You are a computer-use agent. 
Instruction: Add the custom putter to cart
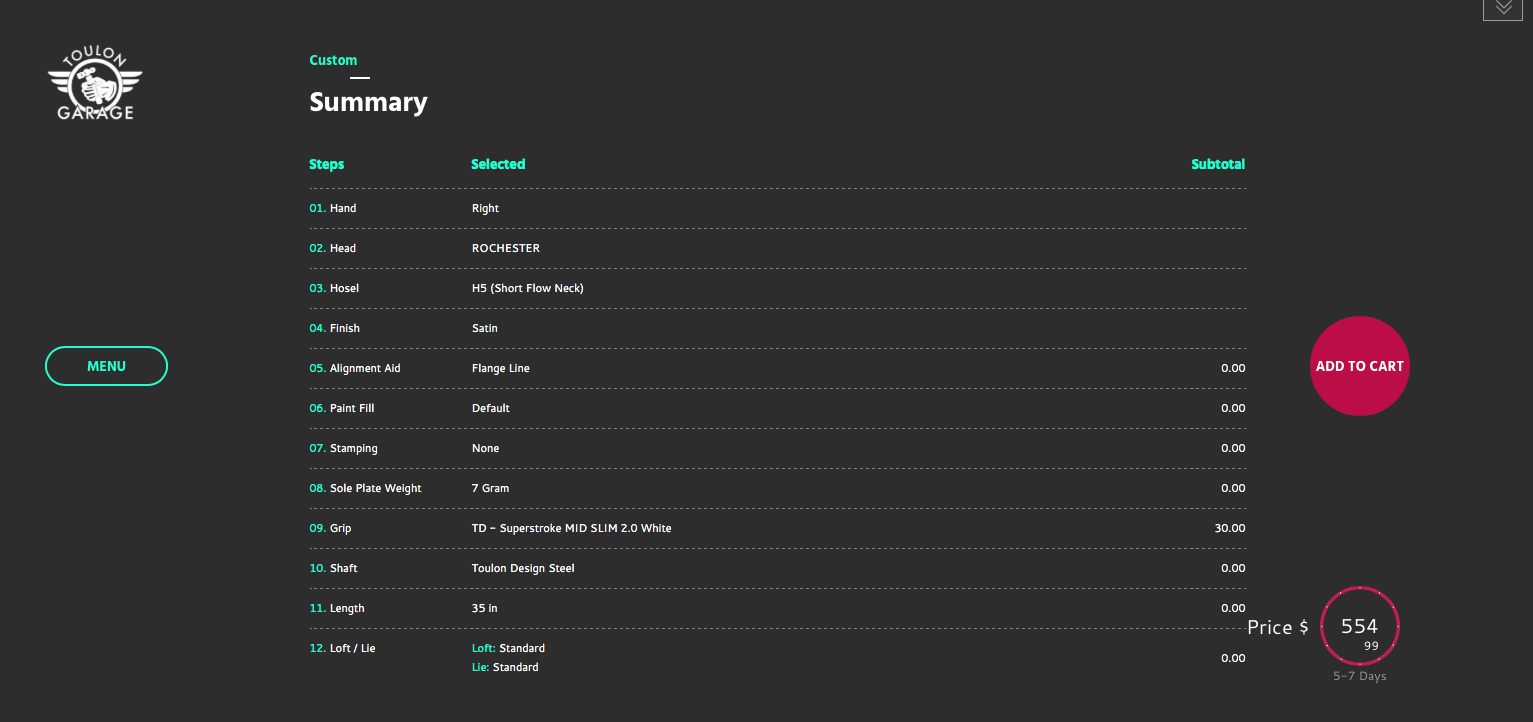point(1359,366)
